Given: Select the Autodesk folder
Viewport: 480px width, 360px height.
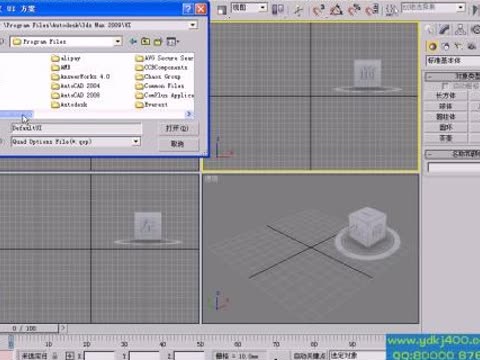Looking at the screenshot, I should [x=69, y=105].
